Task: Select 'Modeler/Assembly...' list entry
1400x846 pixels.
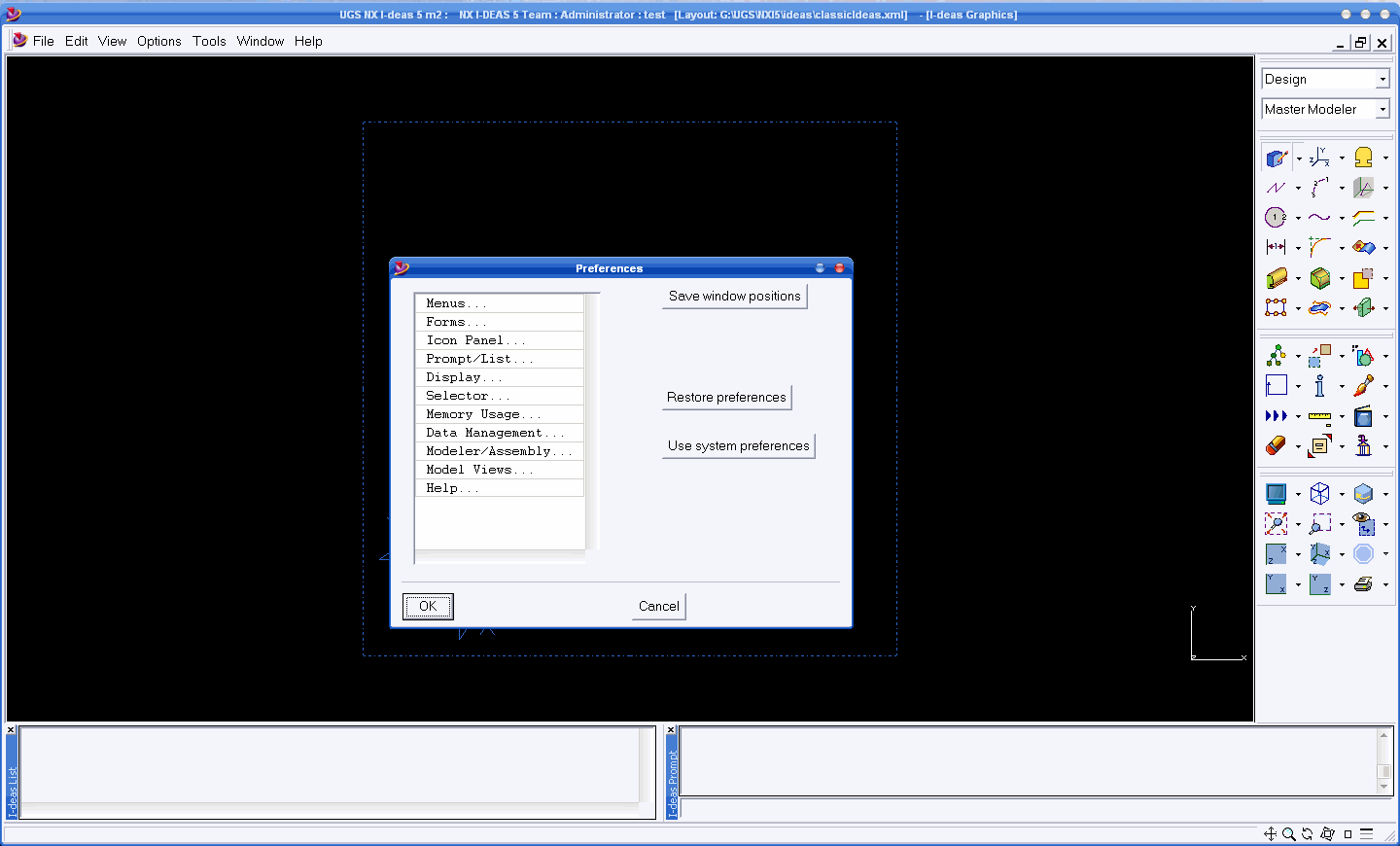Action: 500,451
